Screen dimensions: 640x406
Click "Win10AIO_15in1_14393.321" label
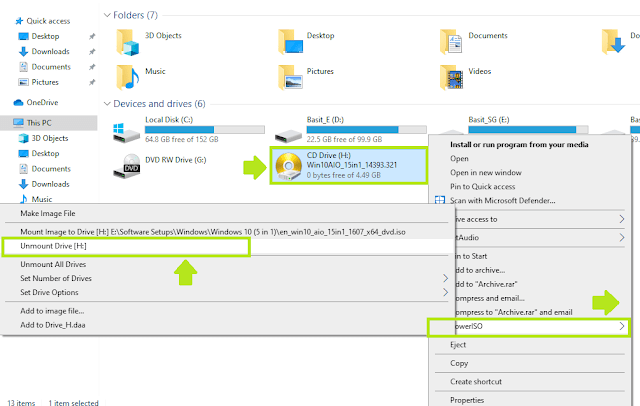pyautogui.click(x=352, y=165)
